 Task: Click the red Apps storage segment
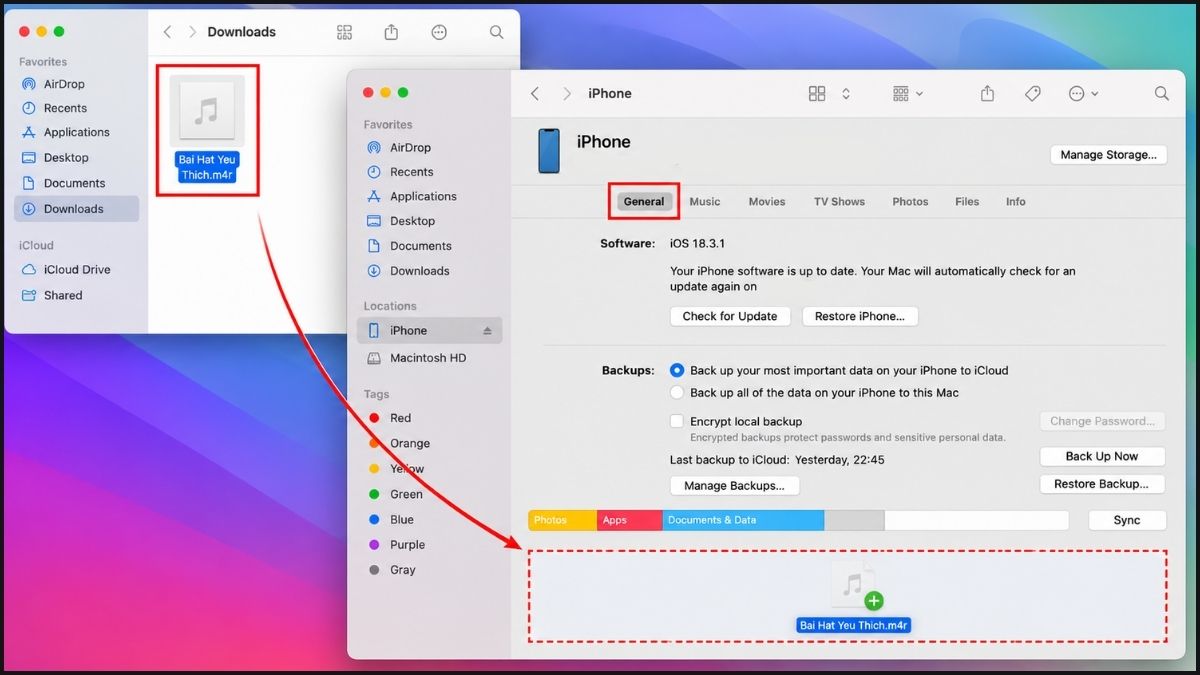click(630, 520)
